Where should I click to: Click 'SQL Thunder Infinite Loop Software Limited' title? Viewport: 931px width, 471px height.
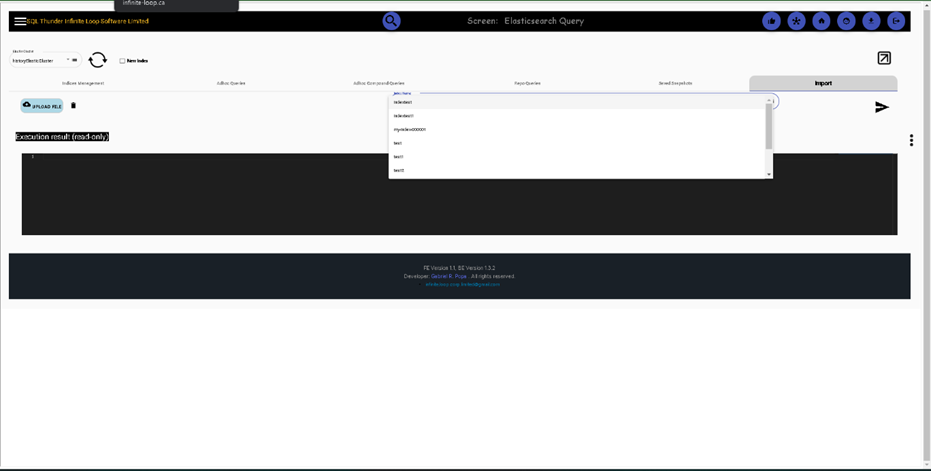87,21
